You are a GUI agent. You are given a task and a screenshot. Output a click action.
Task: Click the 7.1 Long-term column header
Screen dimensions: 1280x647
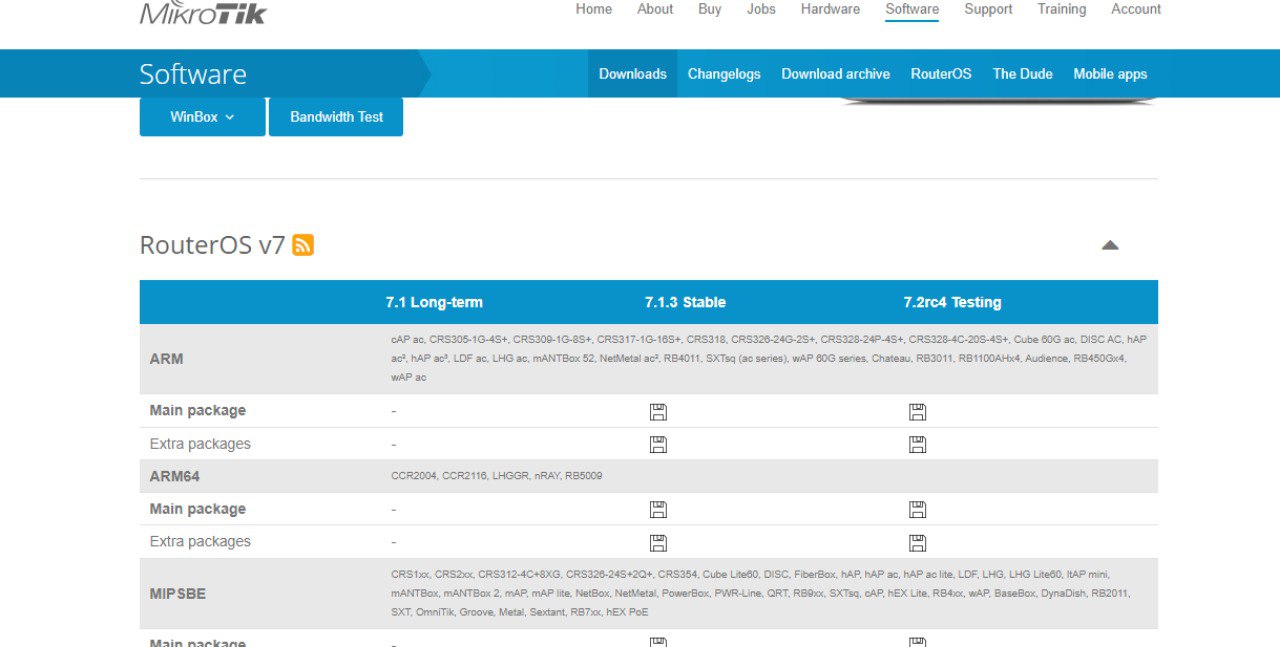[x=434, y=302]
